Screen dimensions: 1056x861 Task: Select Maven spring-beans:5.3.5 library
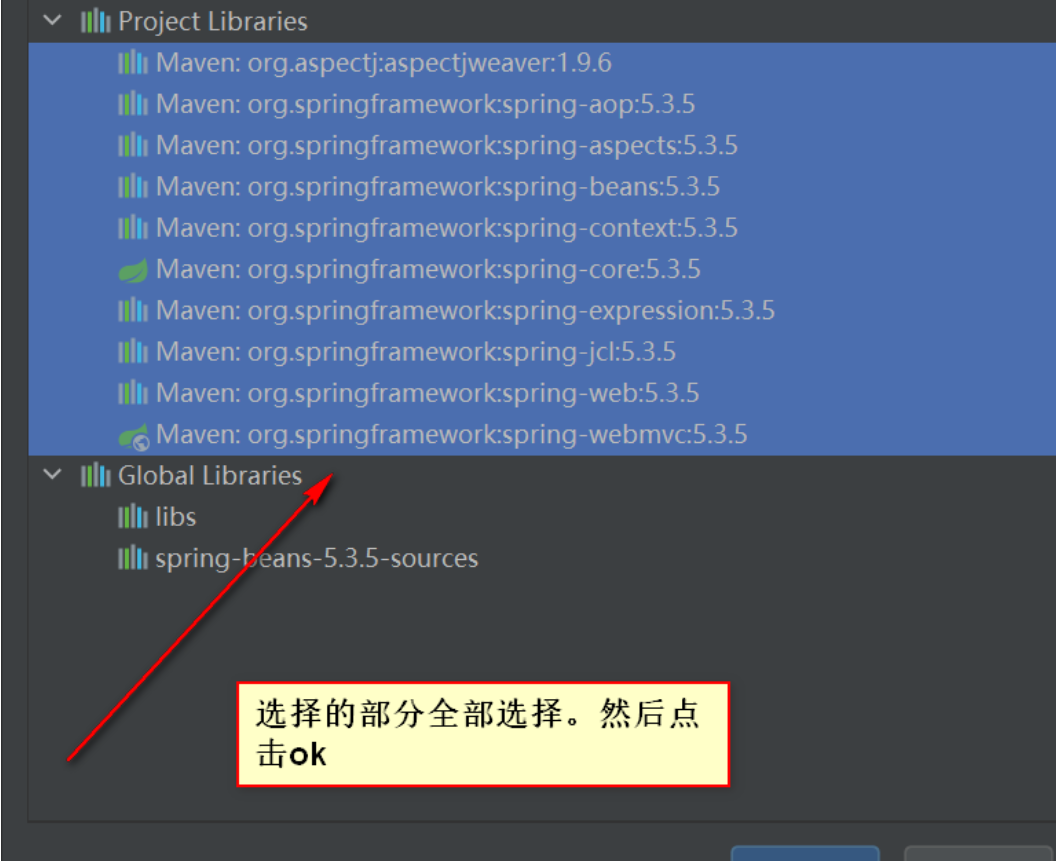tap(542, 187)
